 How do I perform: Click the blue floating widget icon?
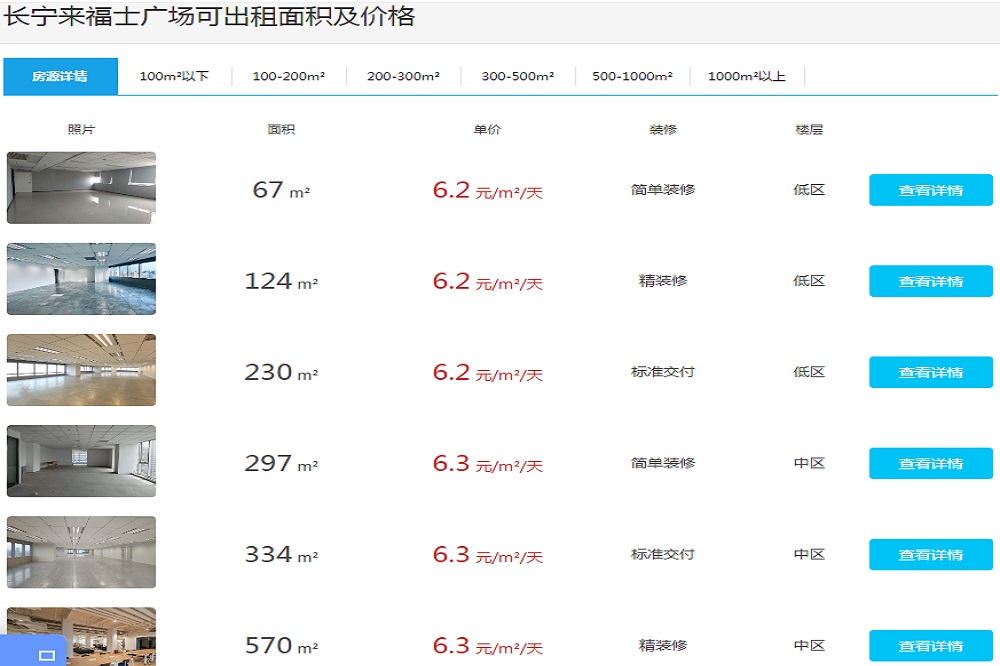click(x=47, y=655)
